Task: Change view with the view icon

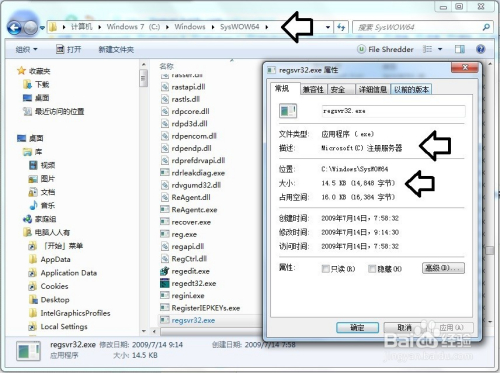Action: coord(427,49)
